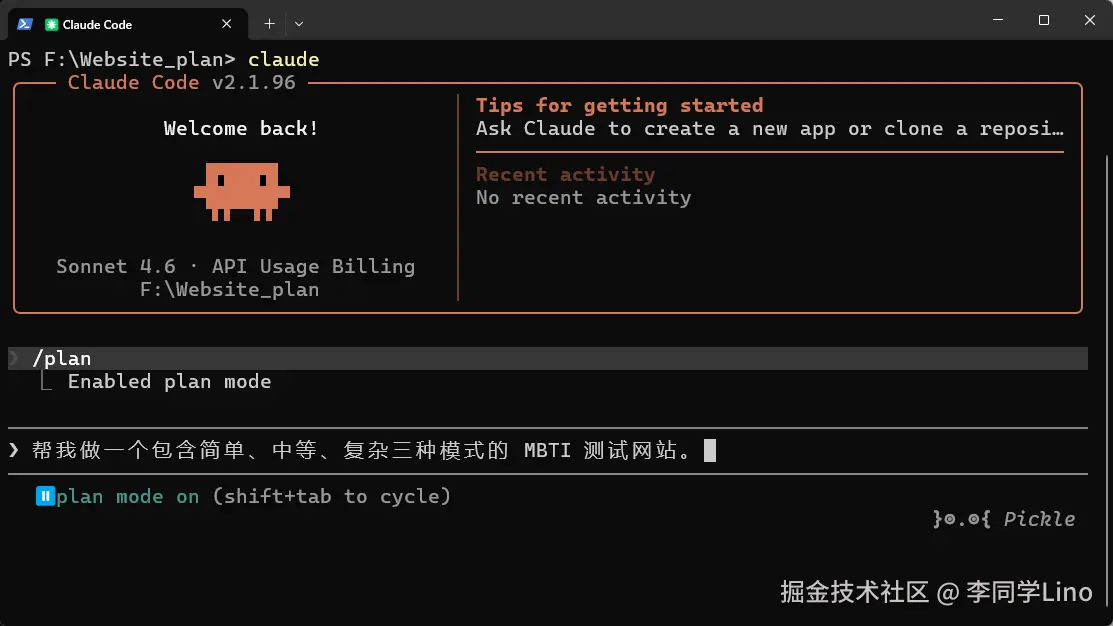Click the 'Sonnet 4.6 · API Usage Billing' text
Viewport: 1113px width, 626px height.
[x=235, y=266]
